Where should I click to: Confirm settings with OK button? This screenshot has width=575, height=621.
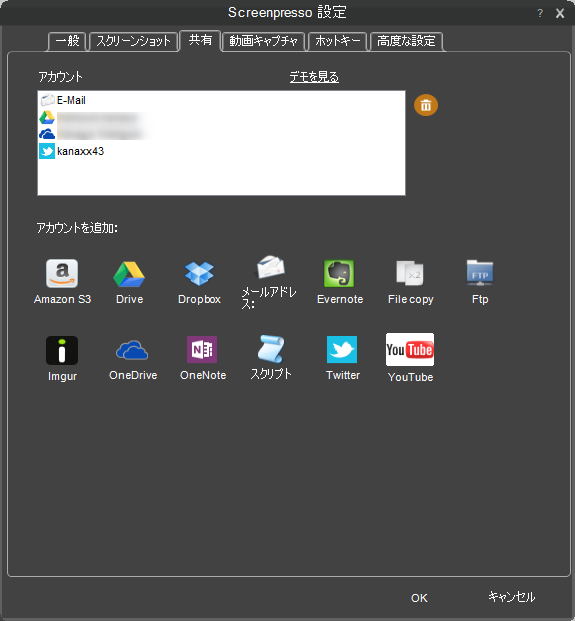[419, 598]
